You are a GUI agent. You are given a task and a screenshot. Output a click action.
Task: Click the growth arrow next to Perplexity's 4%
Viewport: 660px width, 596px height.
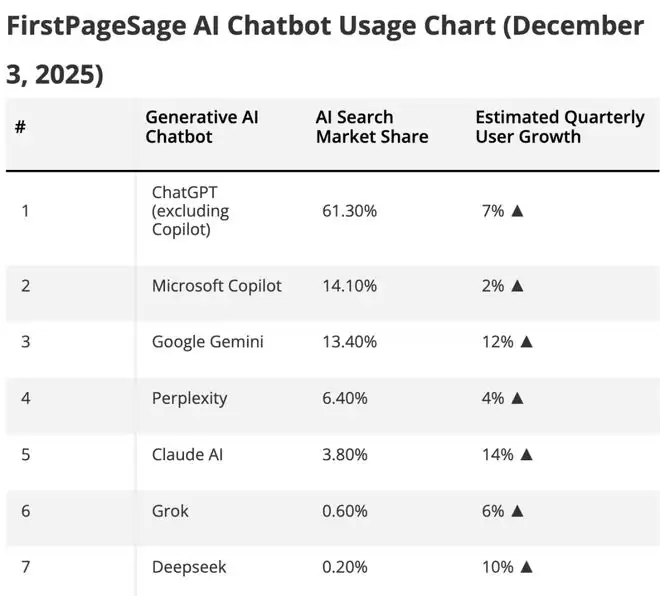point(517,398)
